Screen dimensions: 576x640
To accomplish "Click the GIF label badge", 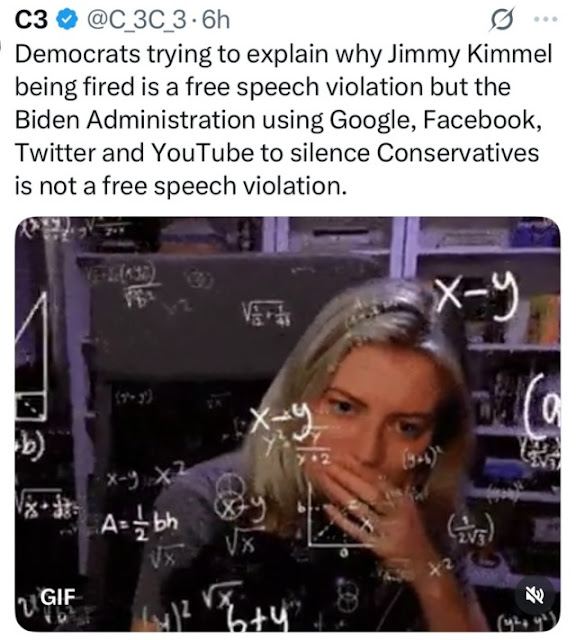I will [x=58, y=597].
